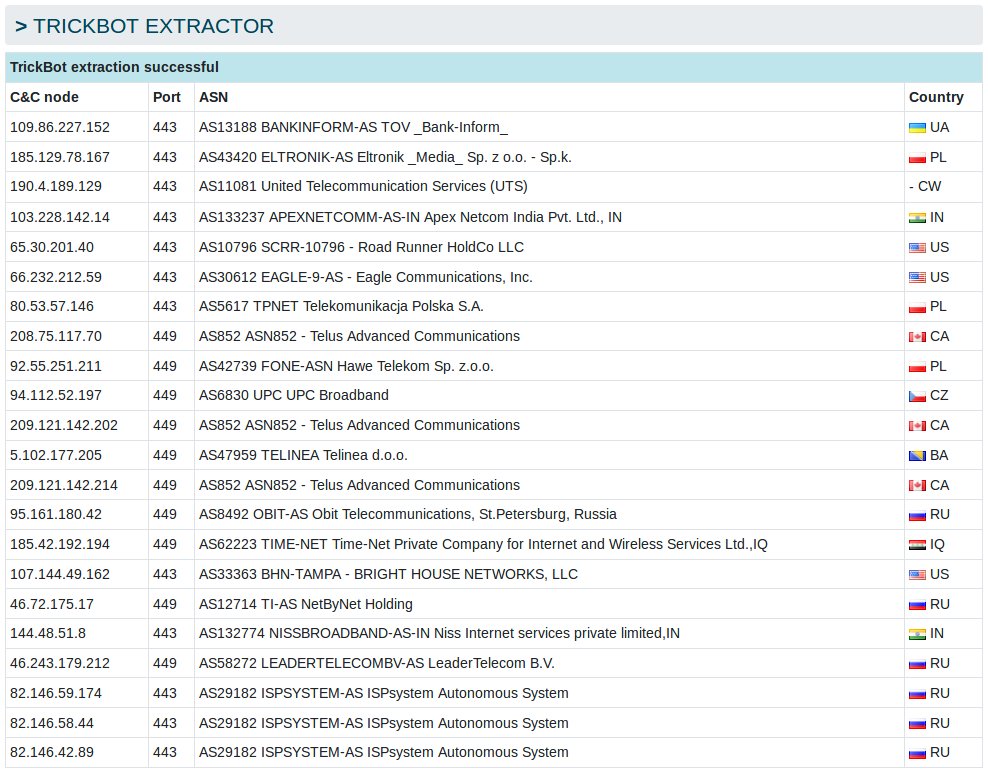Click the Poland flag in the 92.55.251.211 row
The width and height of the screenshot is (988, 771).
[x=917, y=367]
